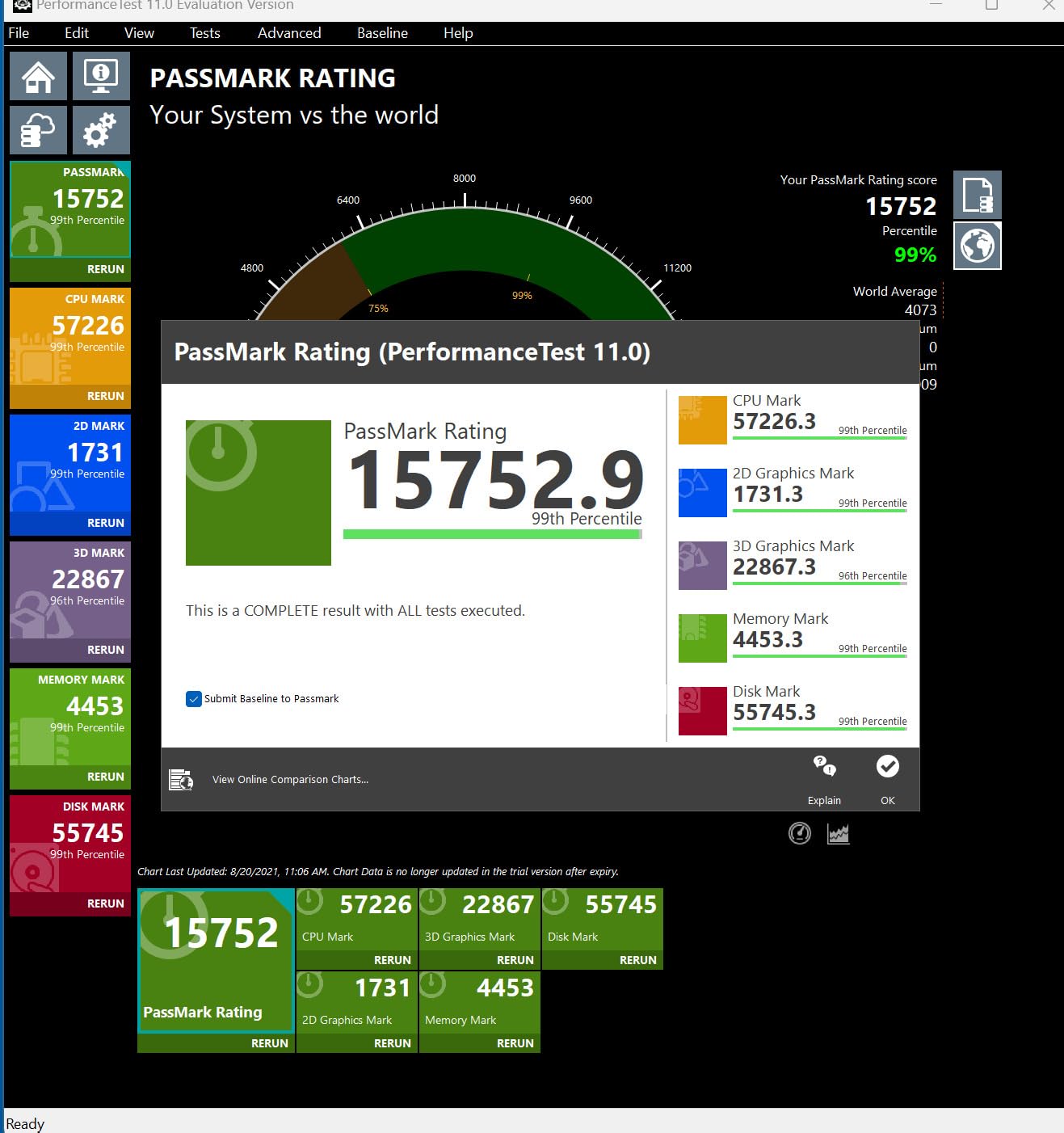Click the Explain icon in dialog
This screenshot has height=1133, width=1064.
click(x=824, y=777)
